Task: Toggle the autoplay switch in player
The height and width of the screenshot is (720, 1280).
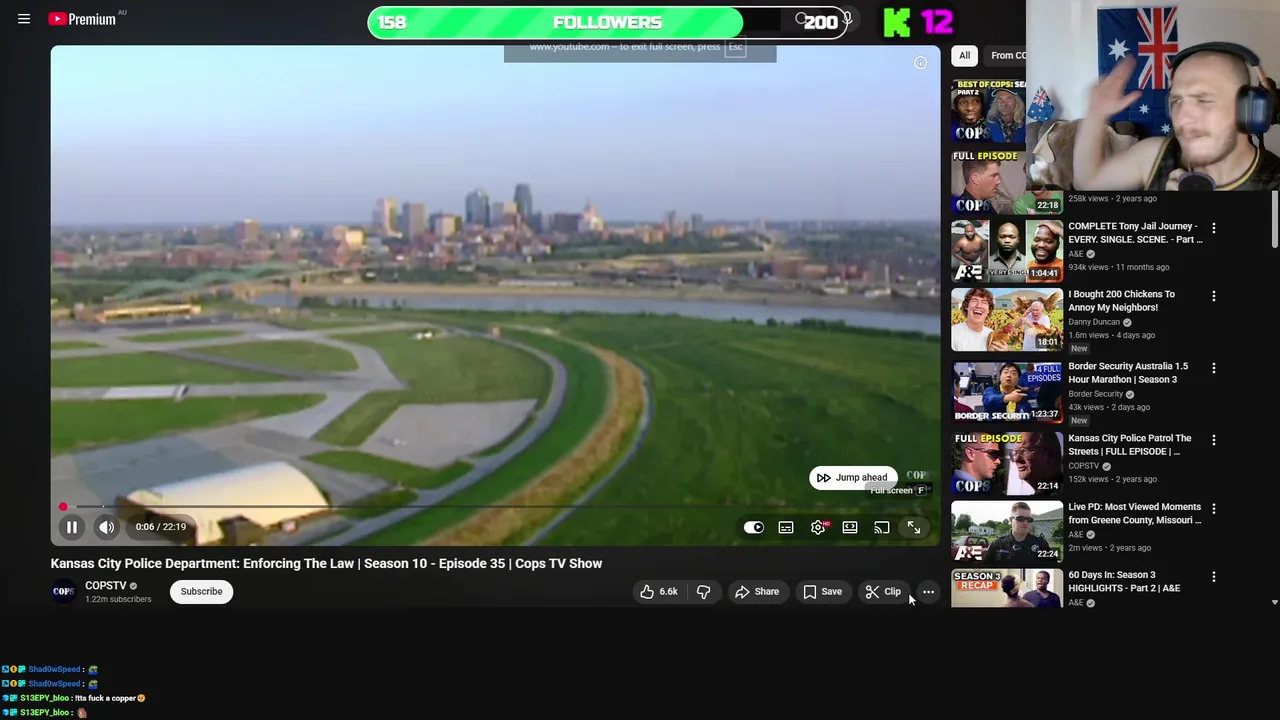Action: 754,527
